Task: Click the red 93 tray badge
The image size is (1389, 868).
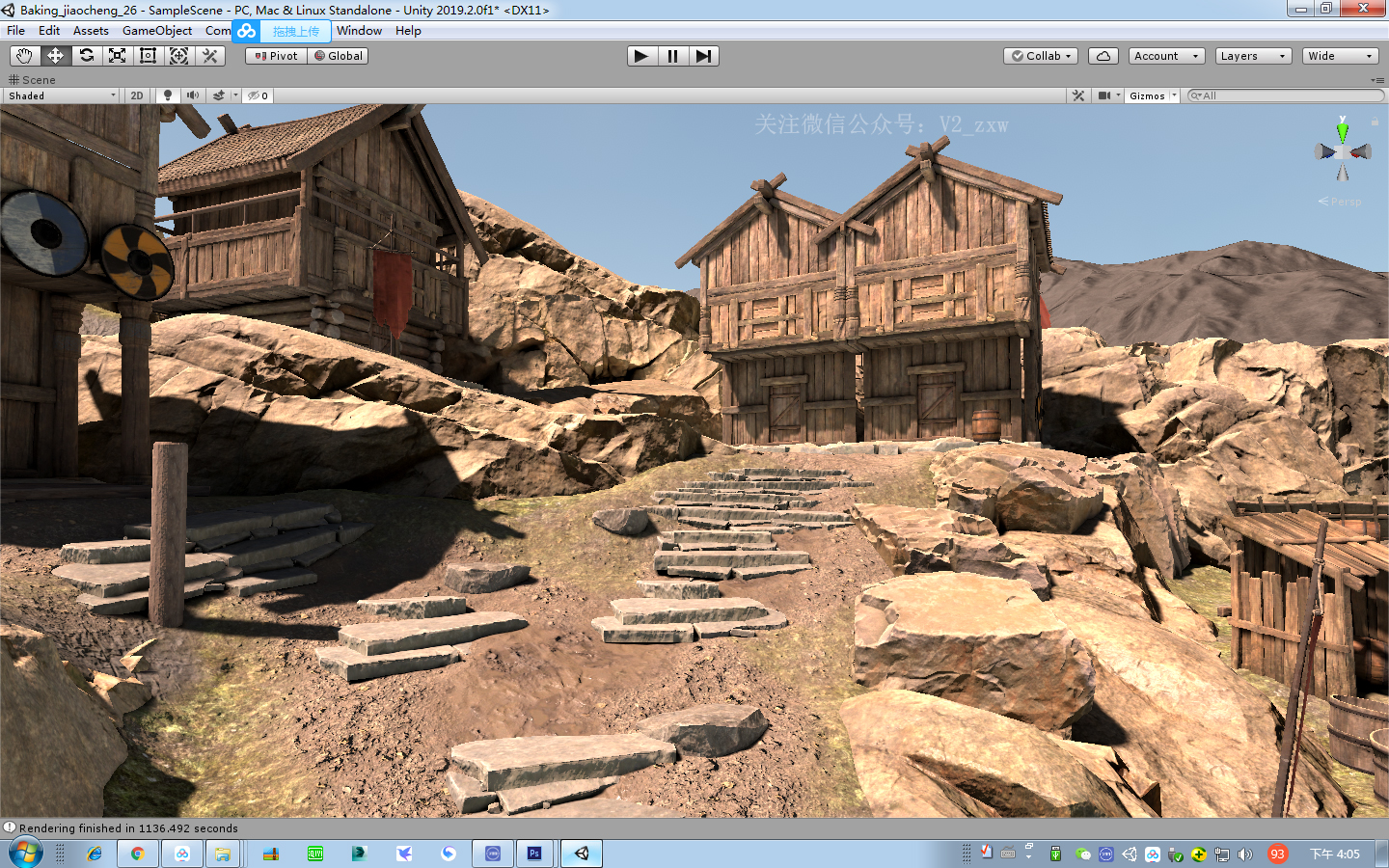Action: click(1277, 854)
